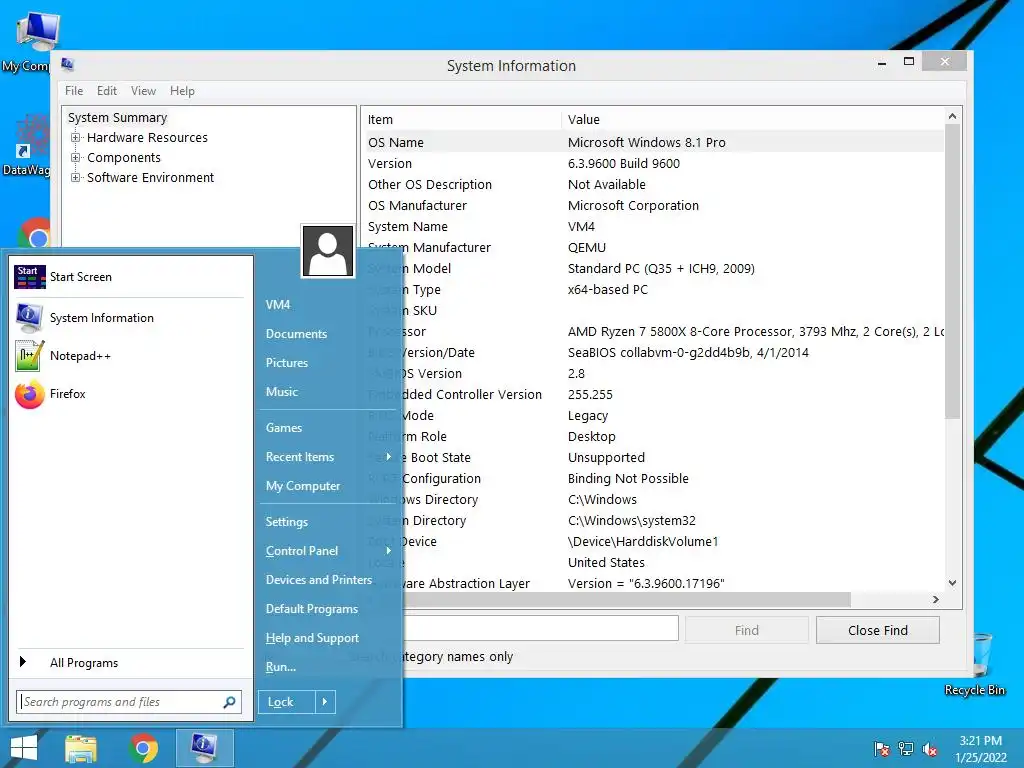The height and width of the screenshot is (768, 1024).
Task: Open the Lock options arrow
Action: [x=325, y=702]
